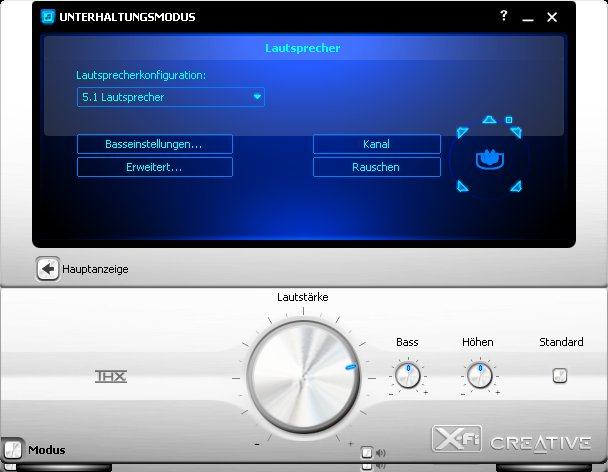Click the rear right speaker icon
Image resolution: width=608 pixels, height=472 pixels.
tap(516, 186)
